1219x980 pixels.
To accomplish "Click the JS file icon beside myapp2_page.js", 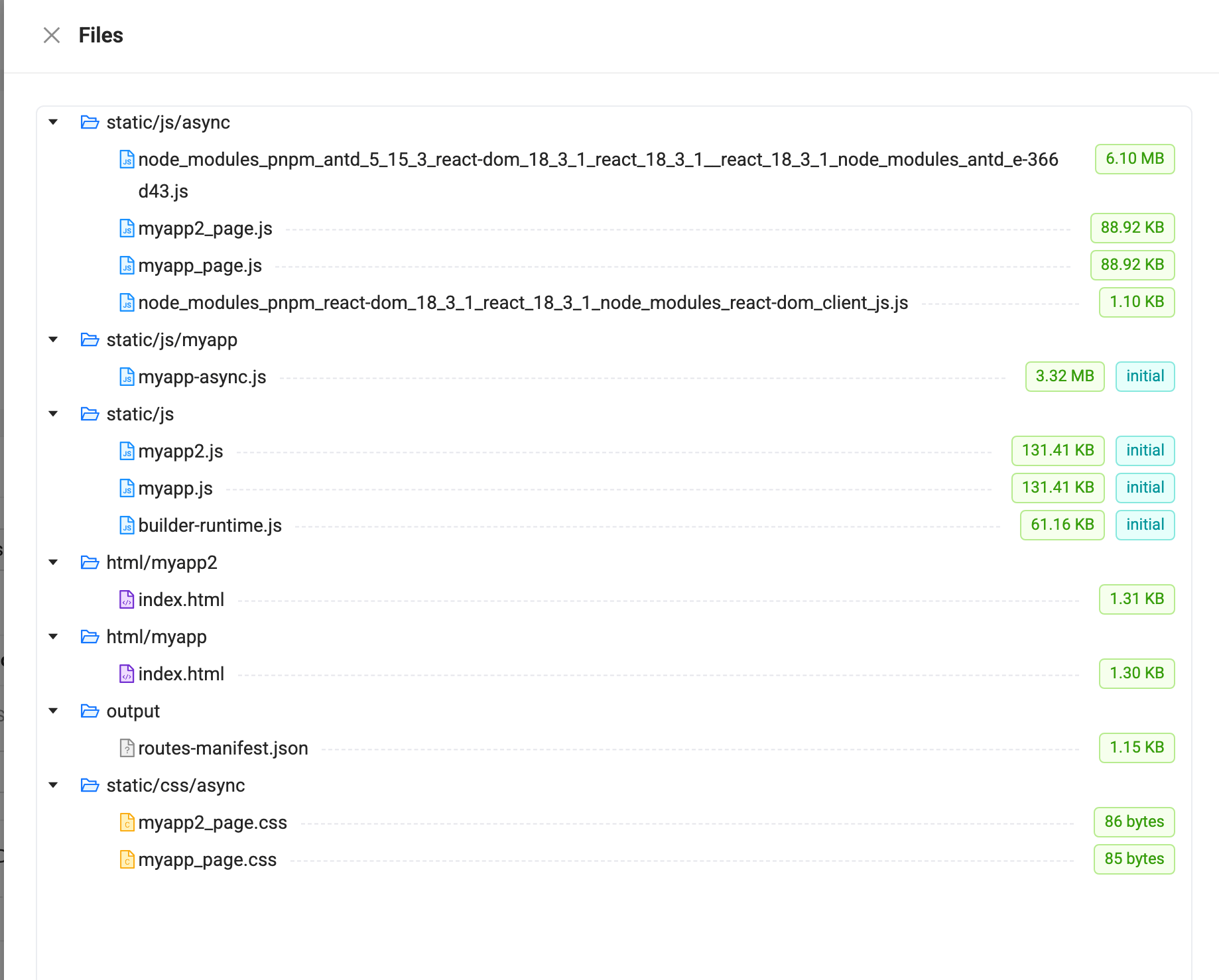I will tap(127, 228).
